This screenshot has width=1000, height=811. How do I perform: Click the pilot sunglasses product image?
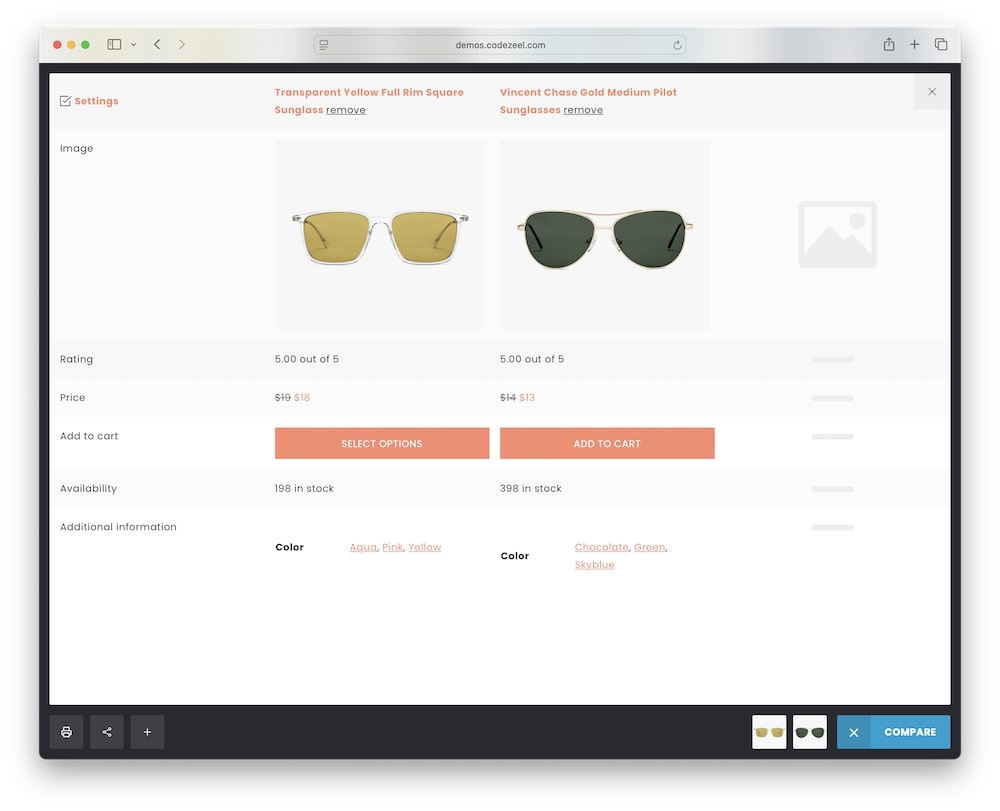coord(605,235)
